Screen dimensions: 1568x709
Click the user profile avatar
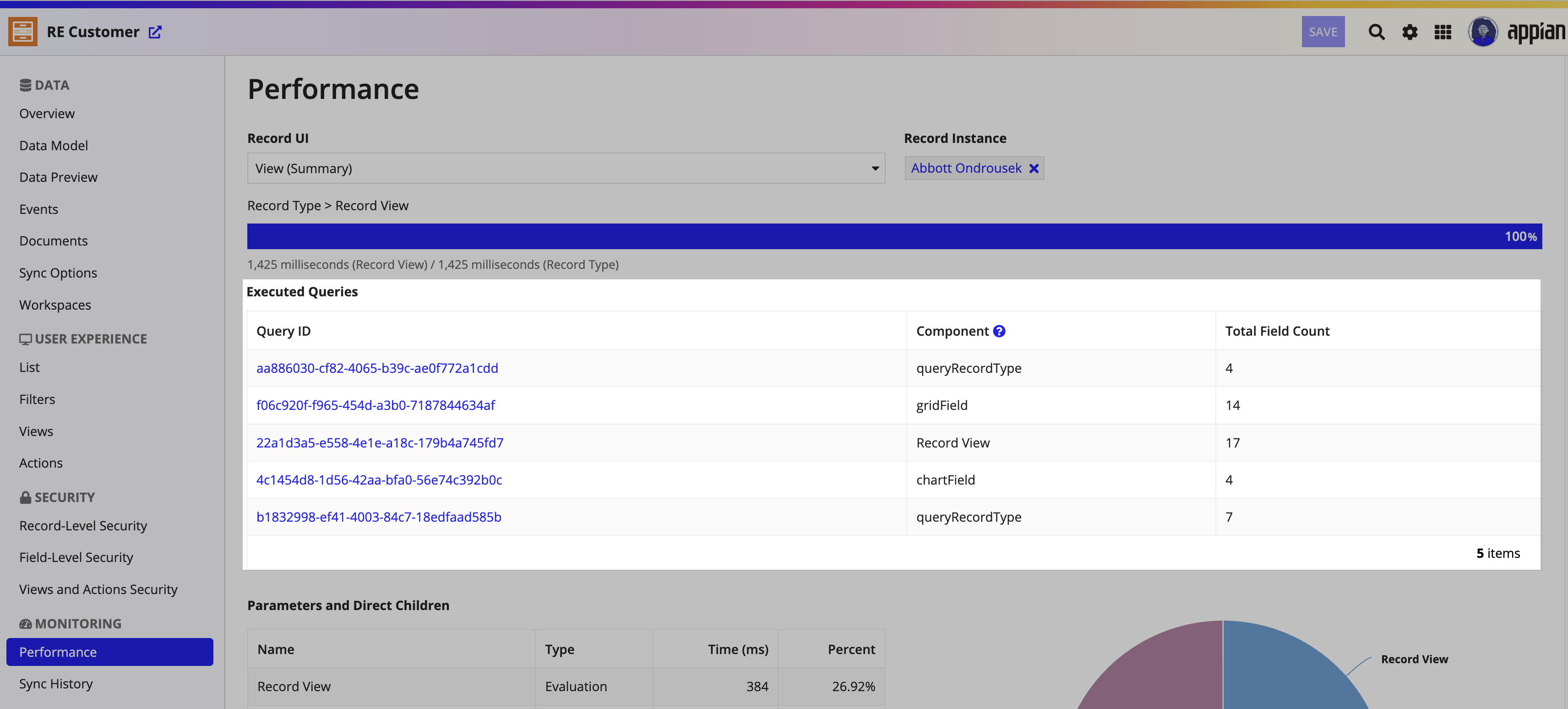tap(1483, 32)
